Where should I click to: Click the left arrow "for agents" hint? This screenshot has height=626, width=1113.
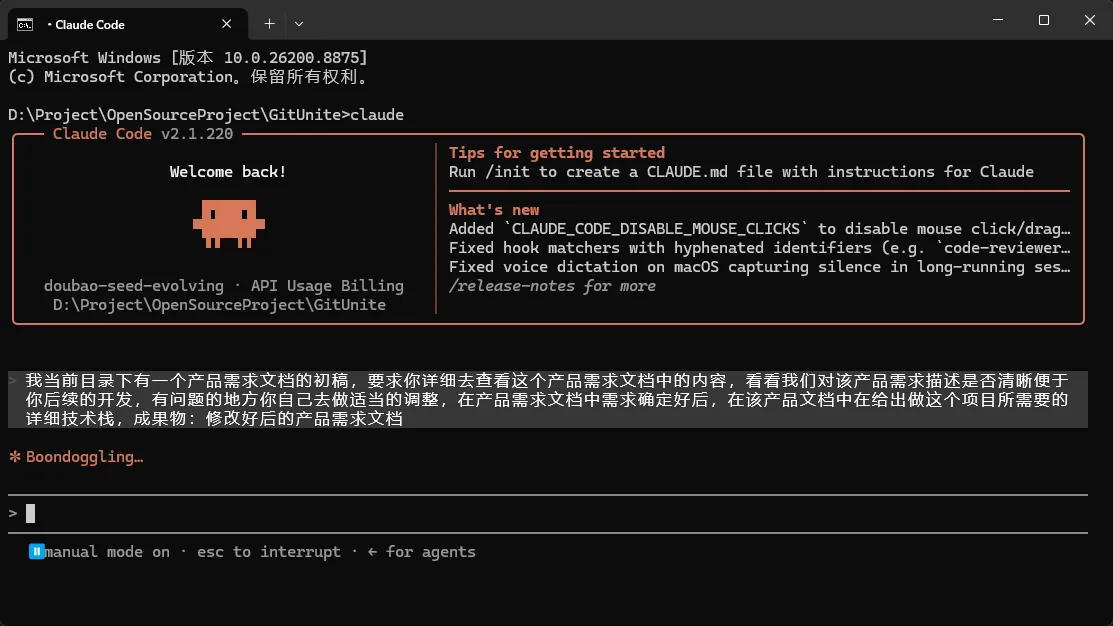(421, 552)
